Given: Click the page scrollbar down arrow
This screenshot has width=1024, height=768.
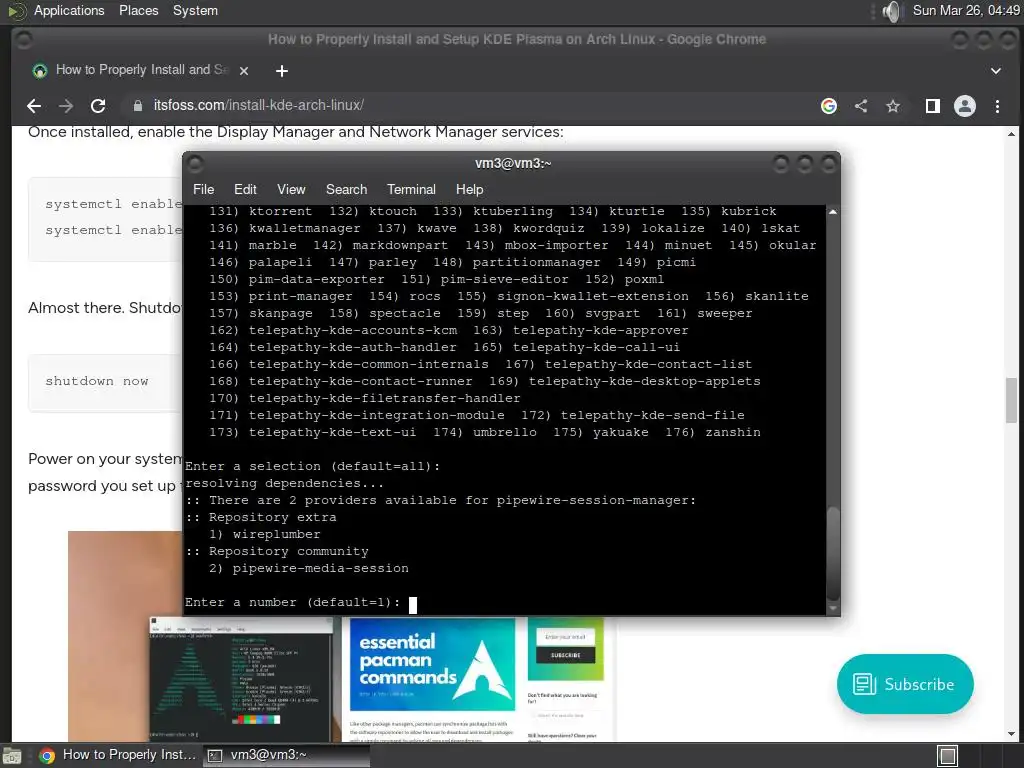Looking at the screenshot, I should coord(1011,735).
